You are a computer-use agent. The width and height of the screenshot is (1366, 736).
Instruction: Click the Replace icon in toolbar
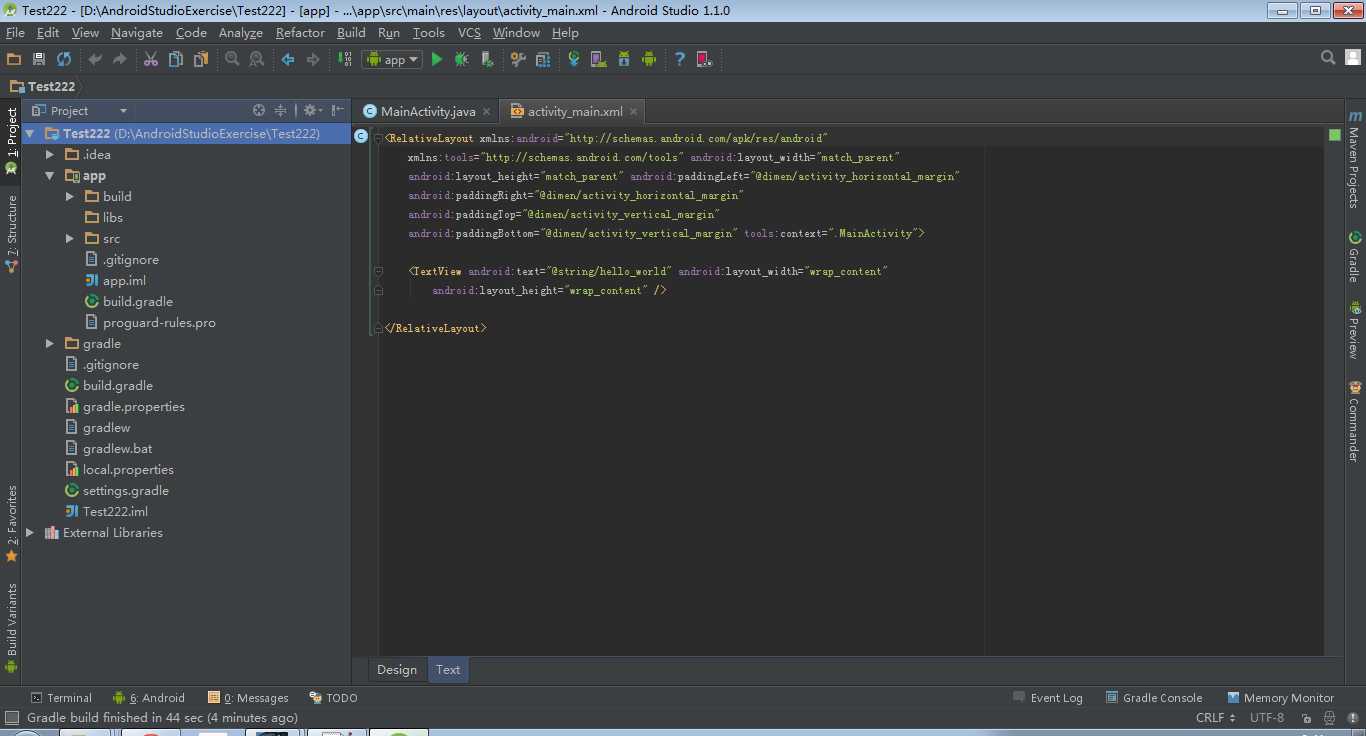(257, 59)
